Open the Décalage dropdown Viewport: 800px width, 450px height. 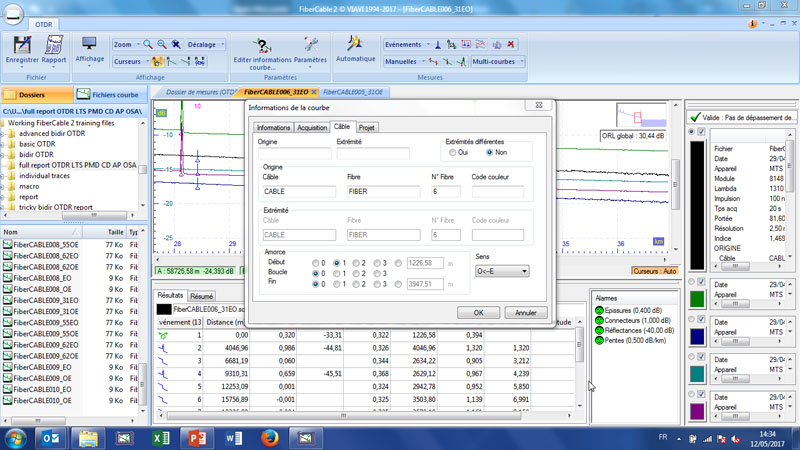tap(206, 44)
